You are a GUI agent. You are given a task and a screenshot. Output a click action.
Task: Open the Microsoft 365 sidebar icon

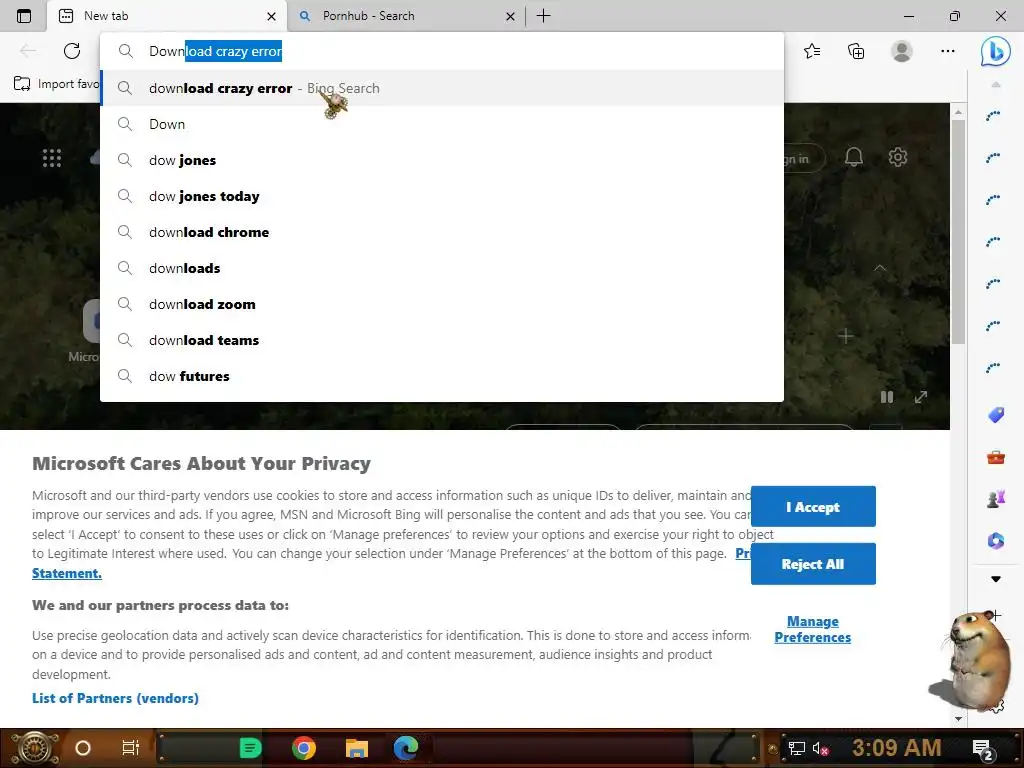point(995,541)
